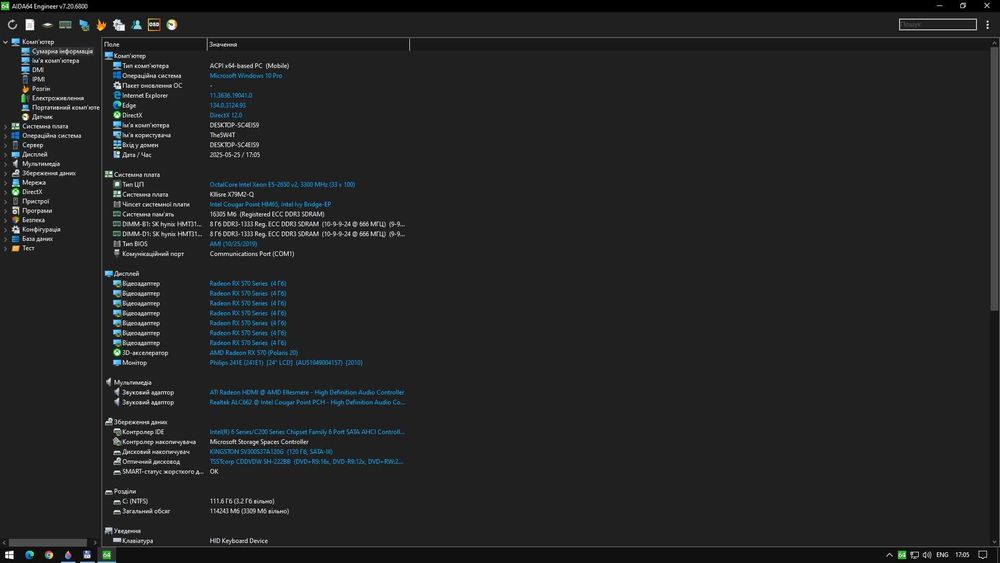This screenshot has width=1000, height=563.
Task: Select the Програми tree item
Action: (37, 210)
